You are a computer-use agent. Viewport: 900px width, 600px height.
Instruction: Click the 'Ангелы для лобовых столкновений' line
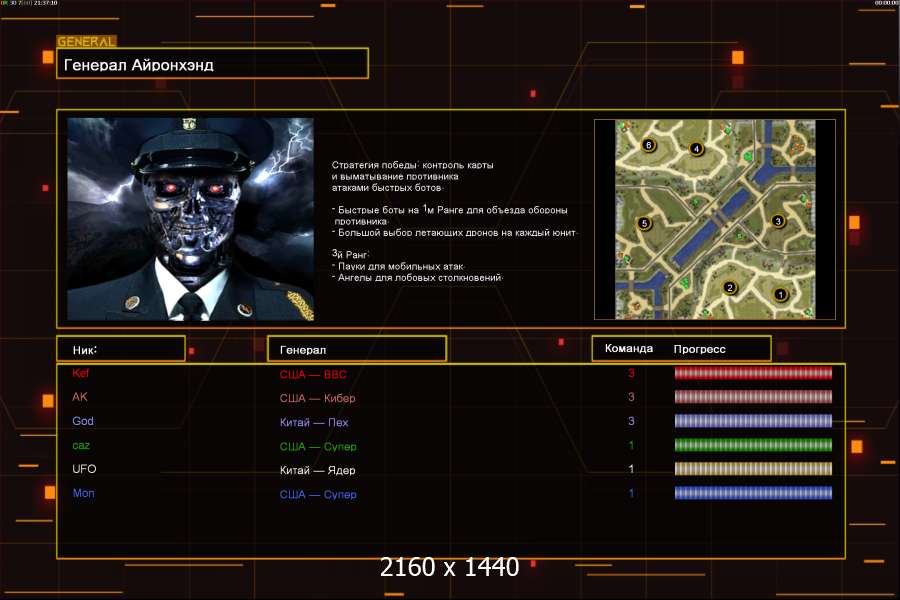[x=417, y=277]
